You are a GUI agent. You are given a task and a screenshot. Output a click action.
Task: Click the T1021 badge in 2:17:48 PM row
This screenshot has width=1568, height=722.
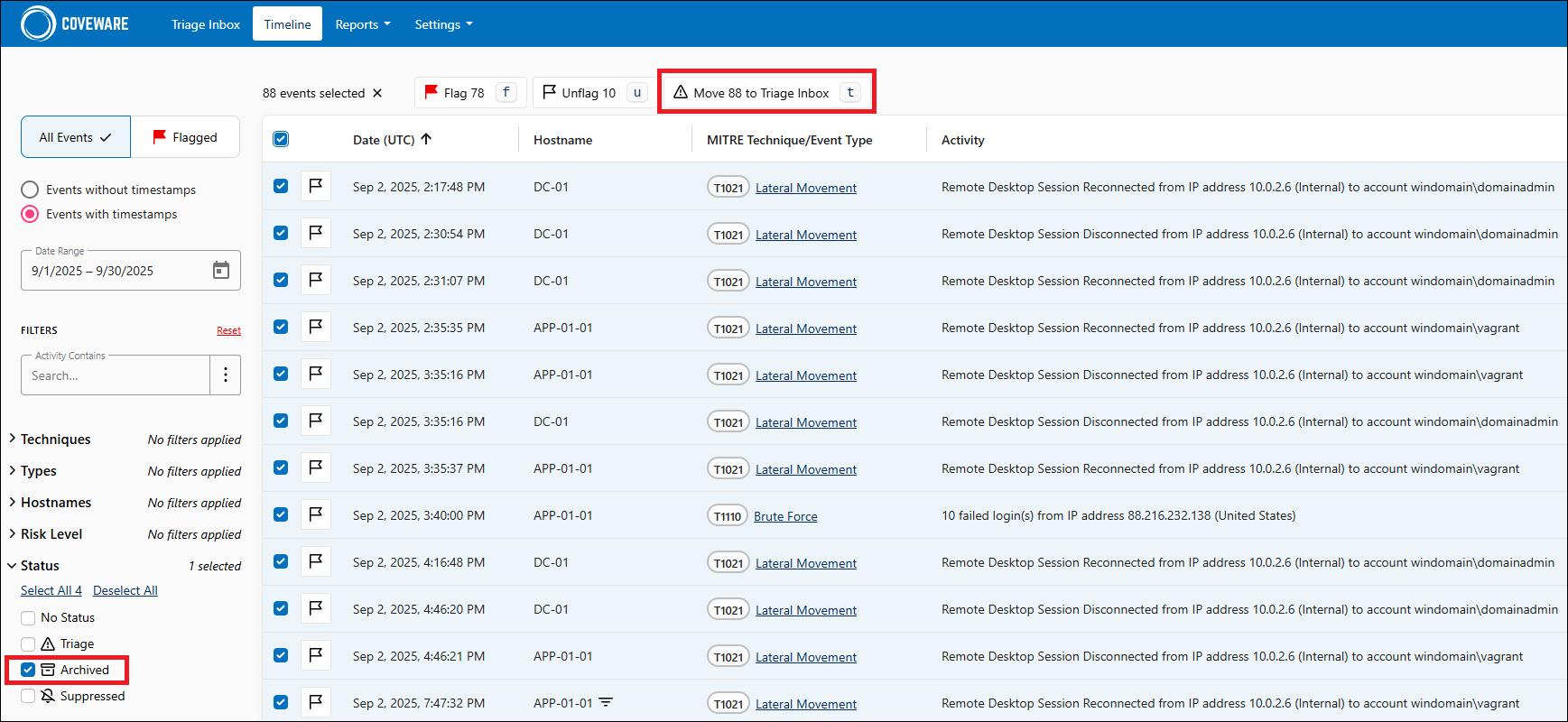728,188
